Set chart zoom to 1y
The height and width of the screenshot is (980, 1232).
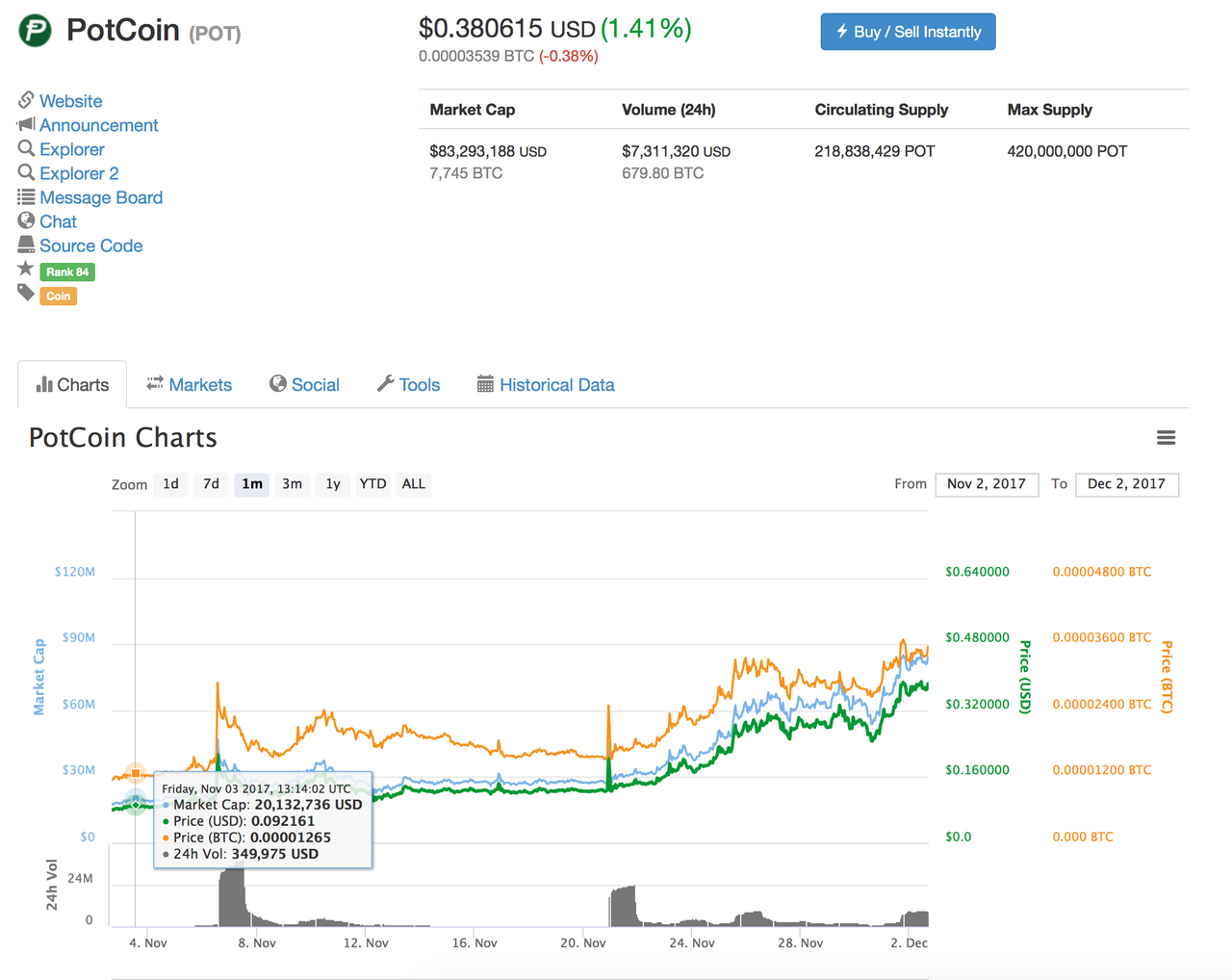pos(333,484)
